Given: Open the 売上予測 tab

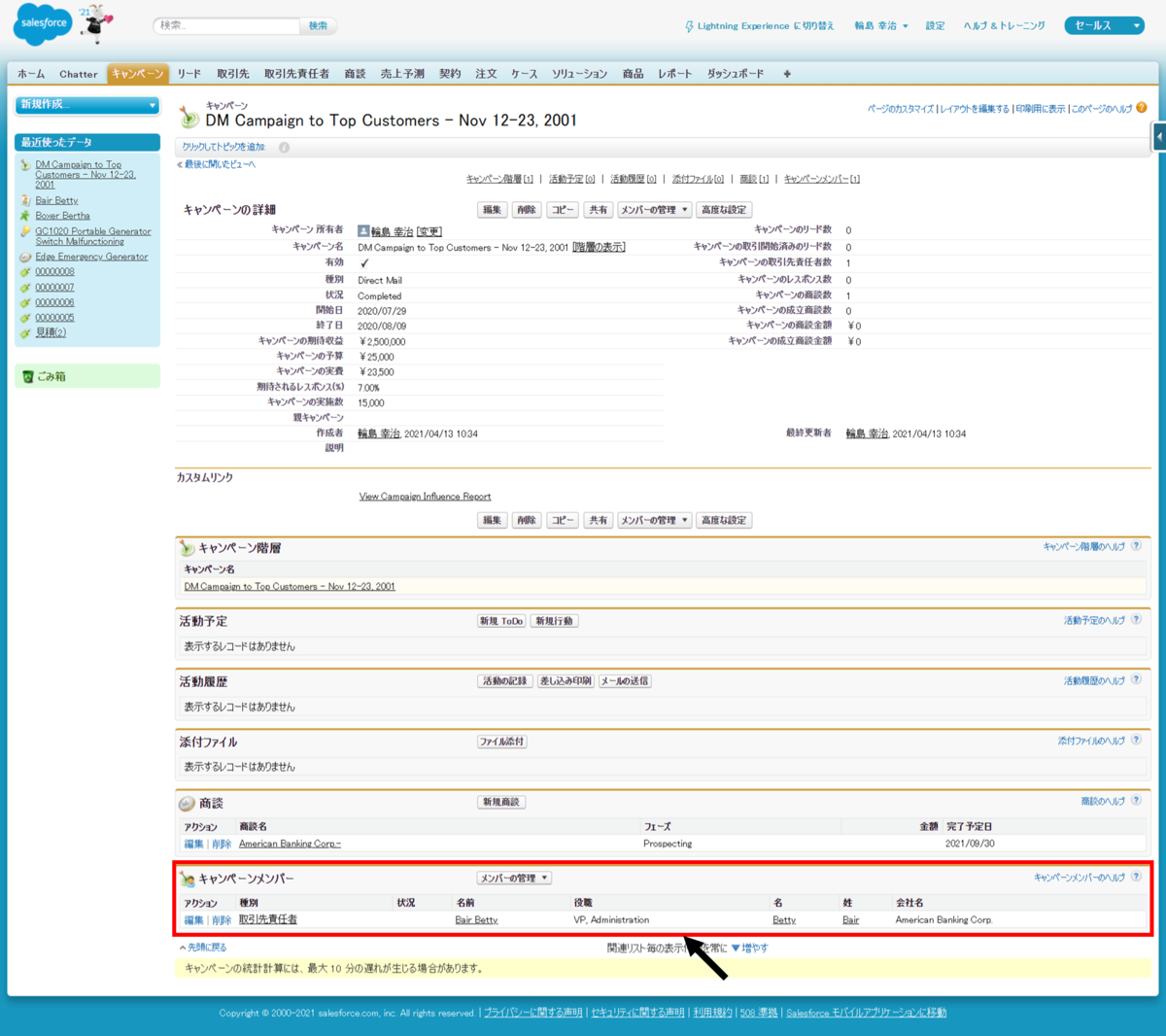Looking at the screenshot, I should (402, 74).
